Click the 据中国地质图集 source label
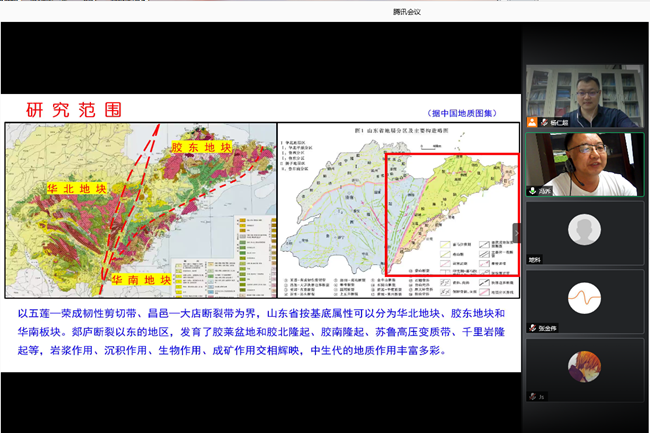 tap(461, 113)
